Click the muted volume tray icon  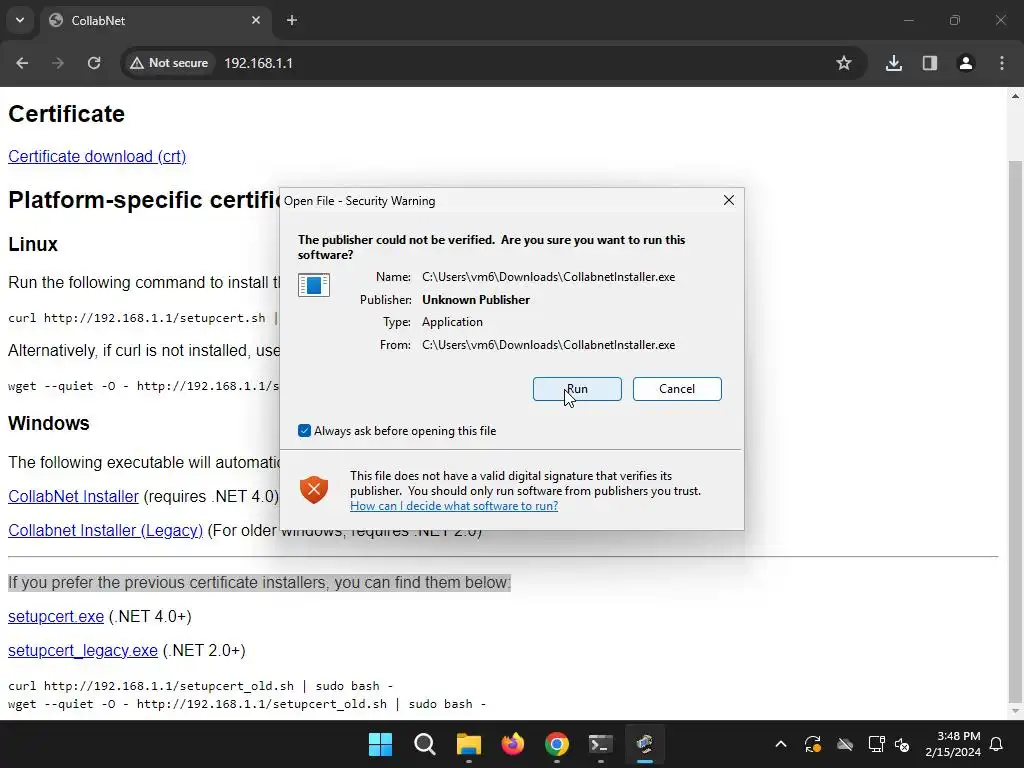tap(903, 744)
